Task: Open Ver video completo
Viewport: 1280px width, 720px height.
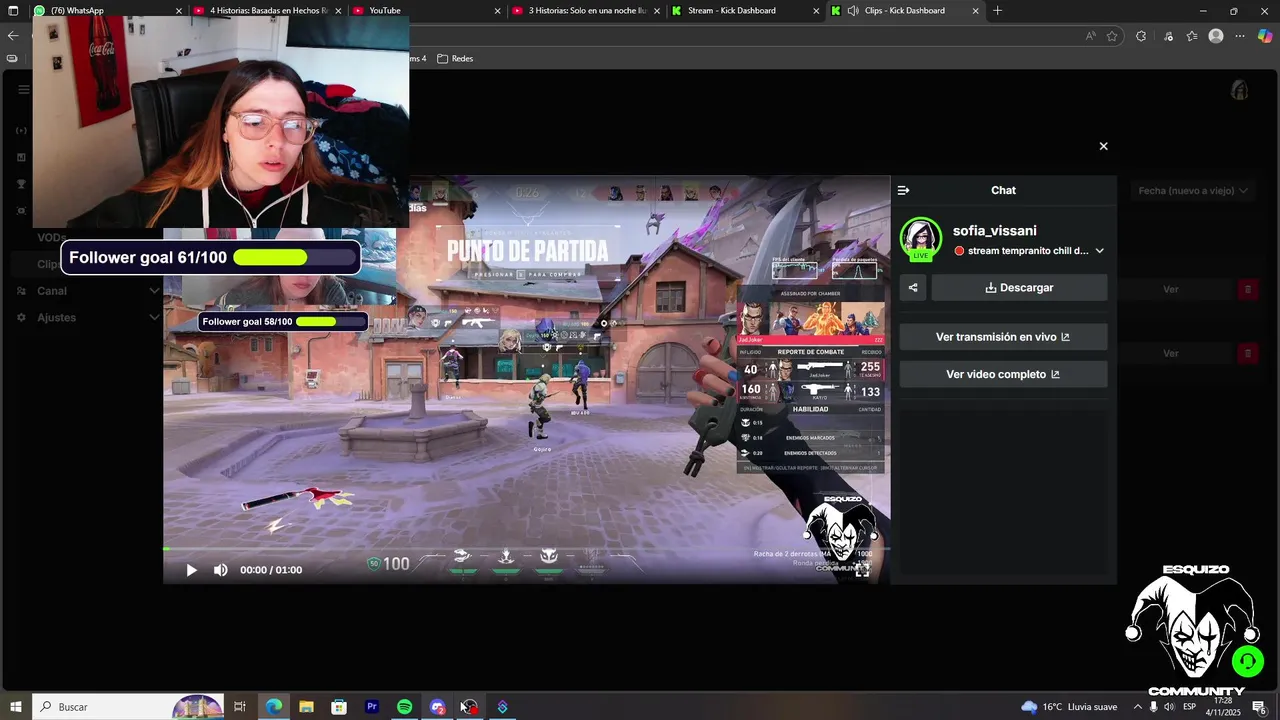Action: [x=1003, y=374]
